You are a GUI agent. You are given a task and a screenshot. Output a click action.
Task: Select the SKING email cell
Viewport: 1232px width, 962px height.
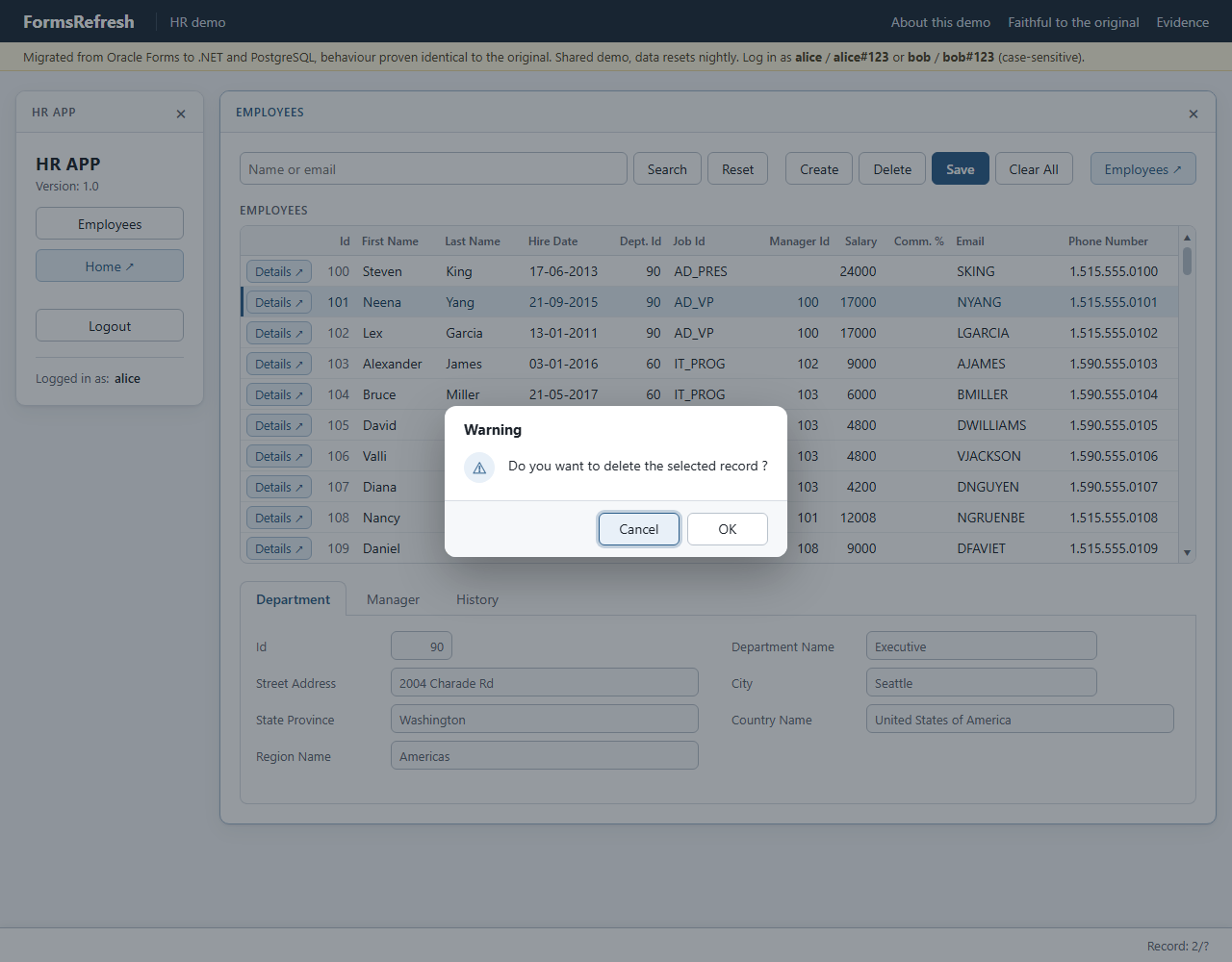click(x=976, y=272)
